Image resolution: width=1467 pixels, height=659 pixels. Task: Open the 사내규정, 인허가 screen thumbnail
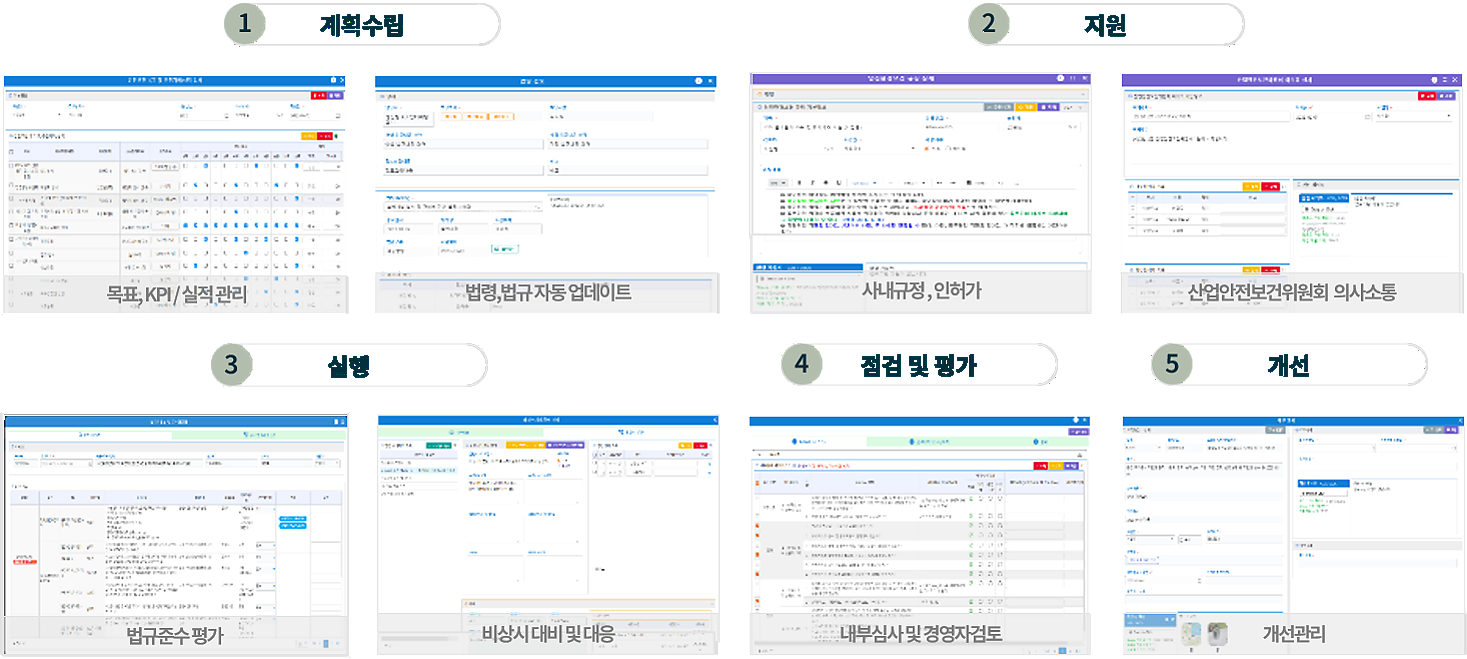click(x=921, y=192)
